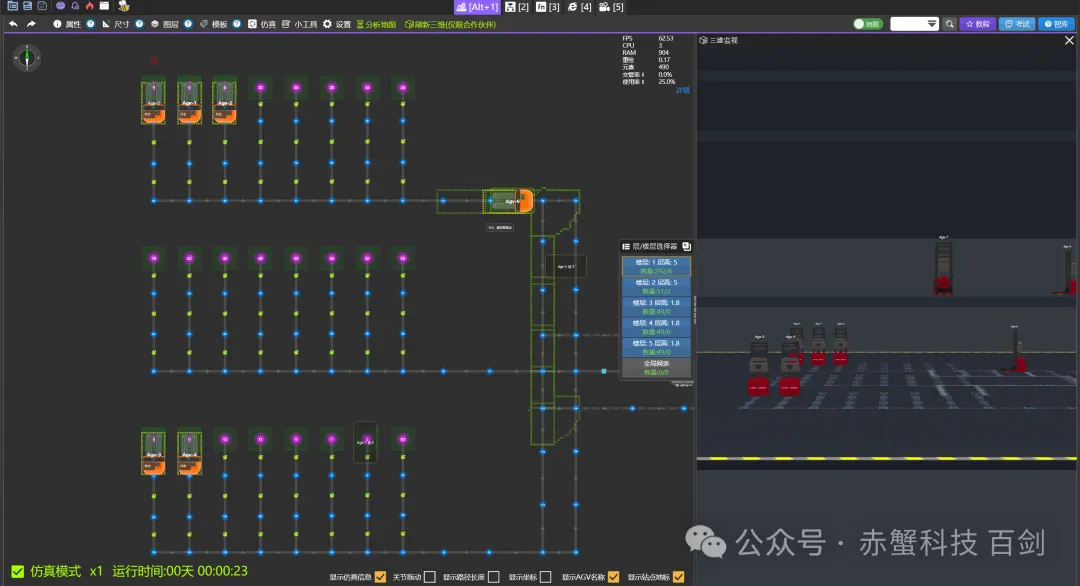
Task: Toggle the 地图 switch
Action: point(868,23)
